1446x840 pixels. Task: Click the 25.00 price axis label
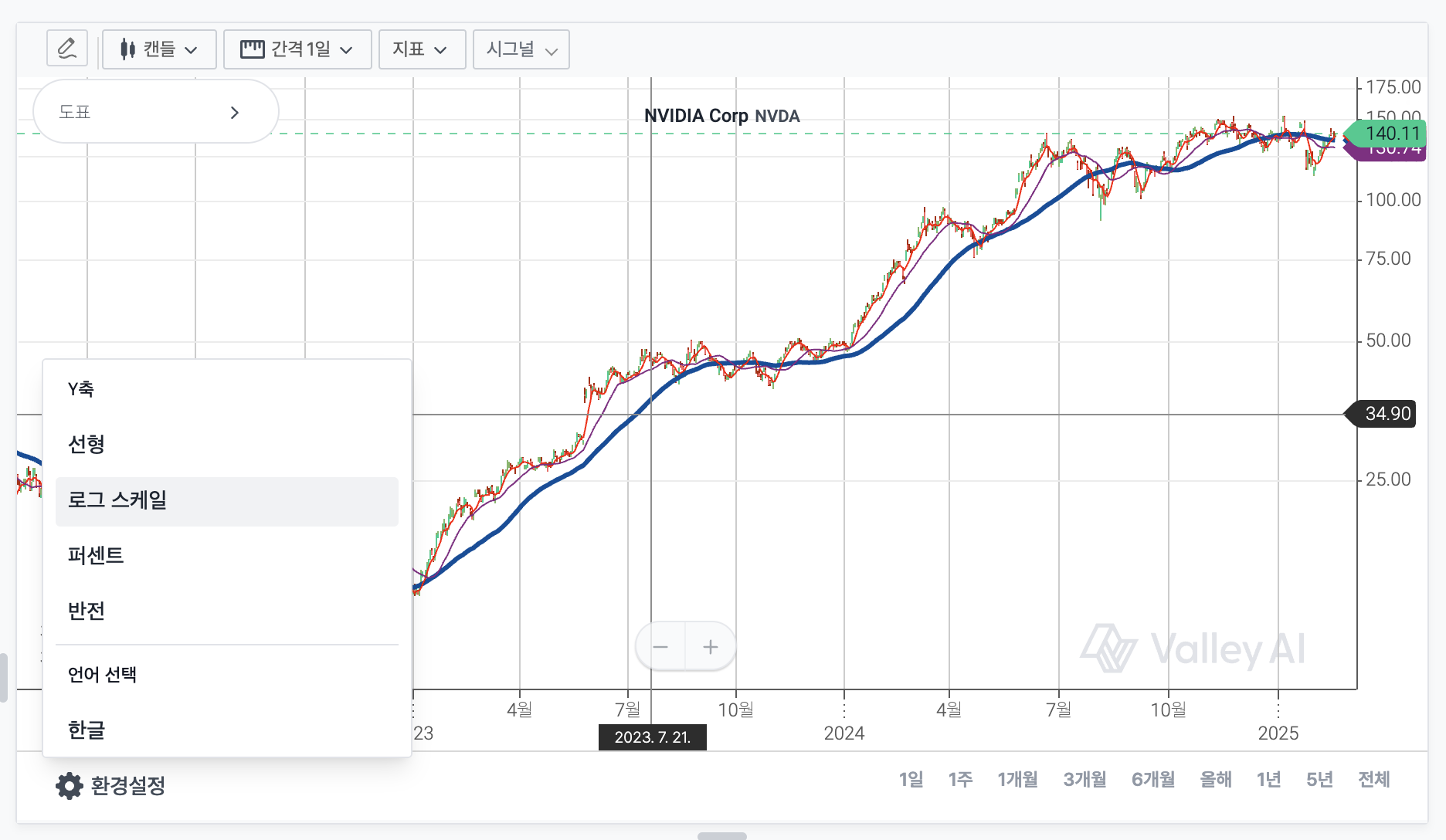(x=1388, y=479)
